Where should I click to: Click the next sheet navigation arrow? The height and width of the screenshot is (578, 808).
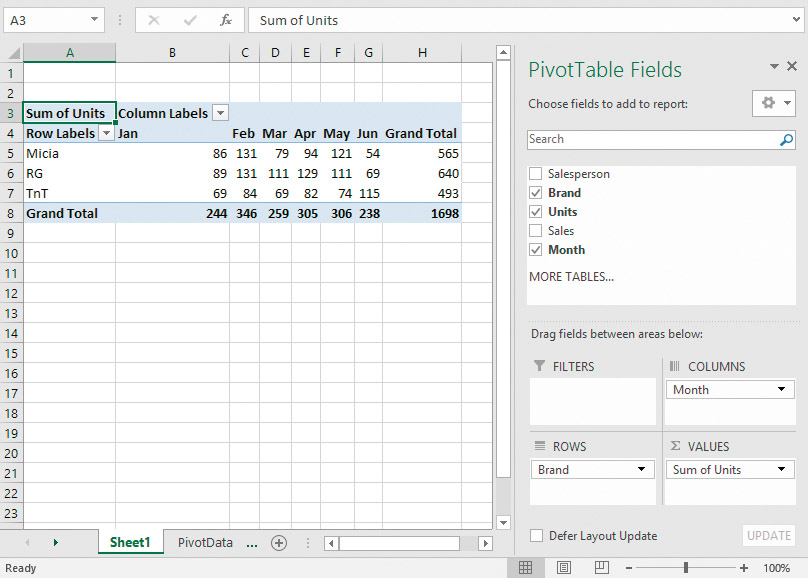tap(56, 542)
